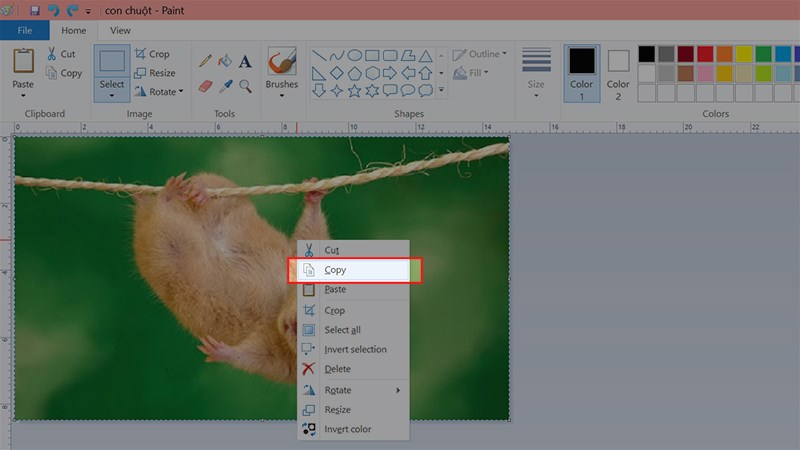Screen dimensions: 800x450
Task: Choose the Fill with color bucket tool
Action: click(x=225, y=61)
